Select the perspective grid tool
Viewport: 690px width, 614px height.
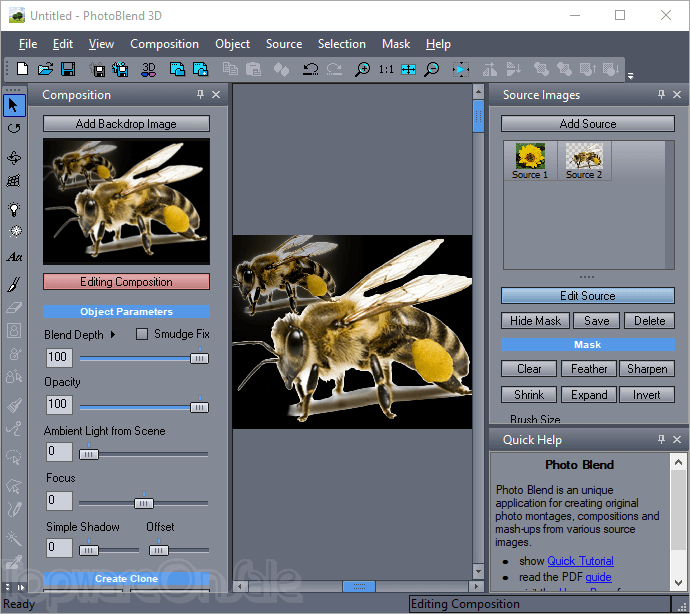coord(14,180)
